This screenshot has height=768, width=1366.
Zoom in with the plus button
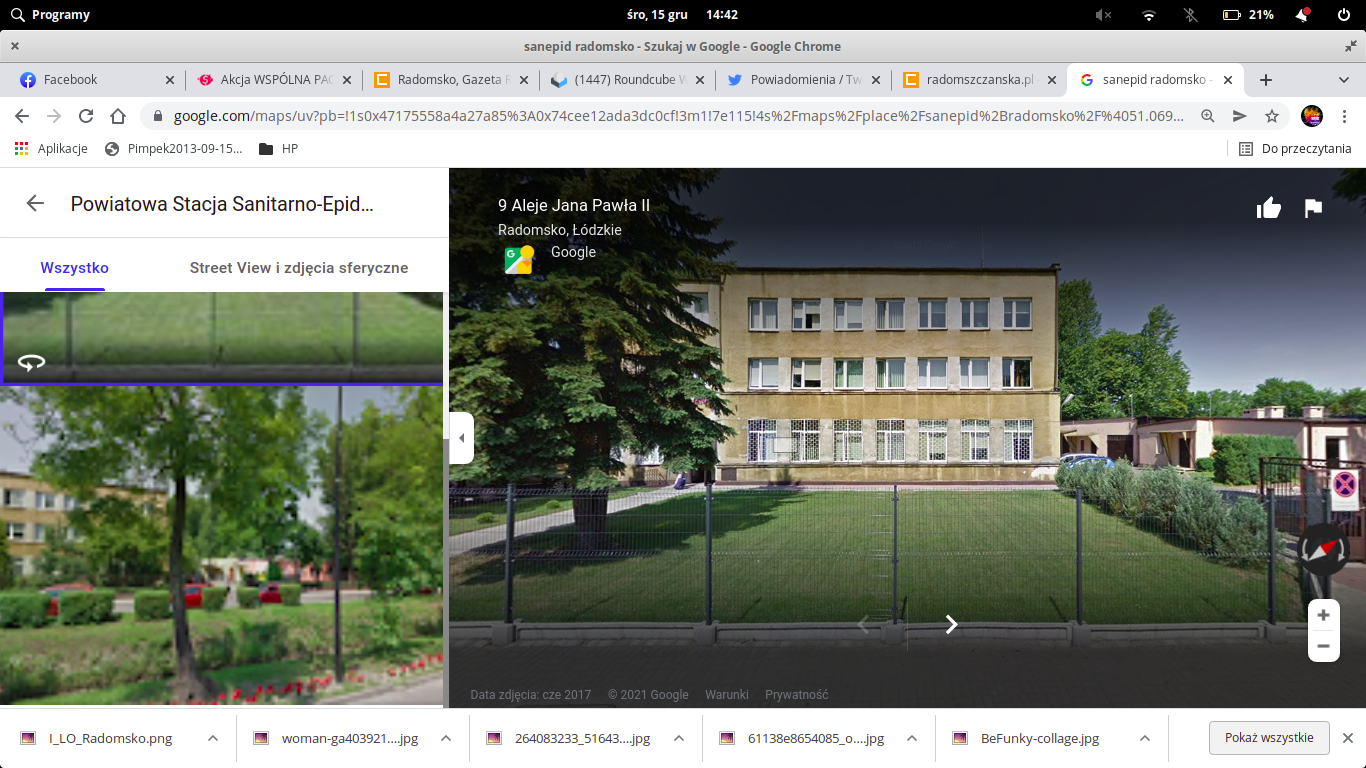[1323, 615]
